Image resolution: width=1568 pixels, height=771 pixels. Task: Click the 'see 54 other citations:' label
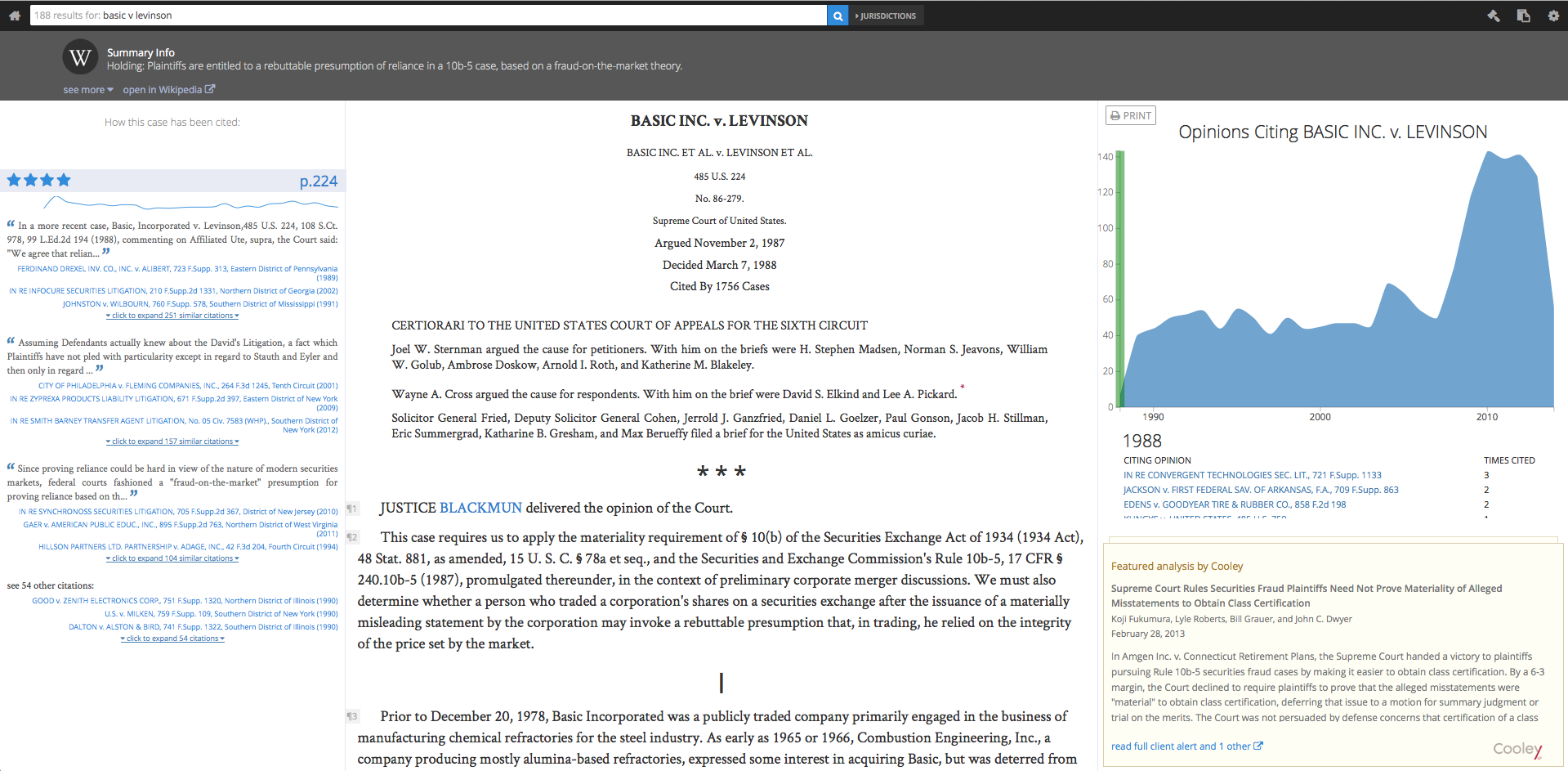pos(51,585)
